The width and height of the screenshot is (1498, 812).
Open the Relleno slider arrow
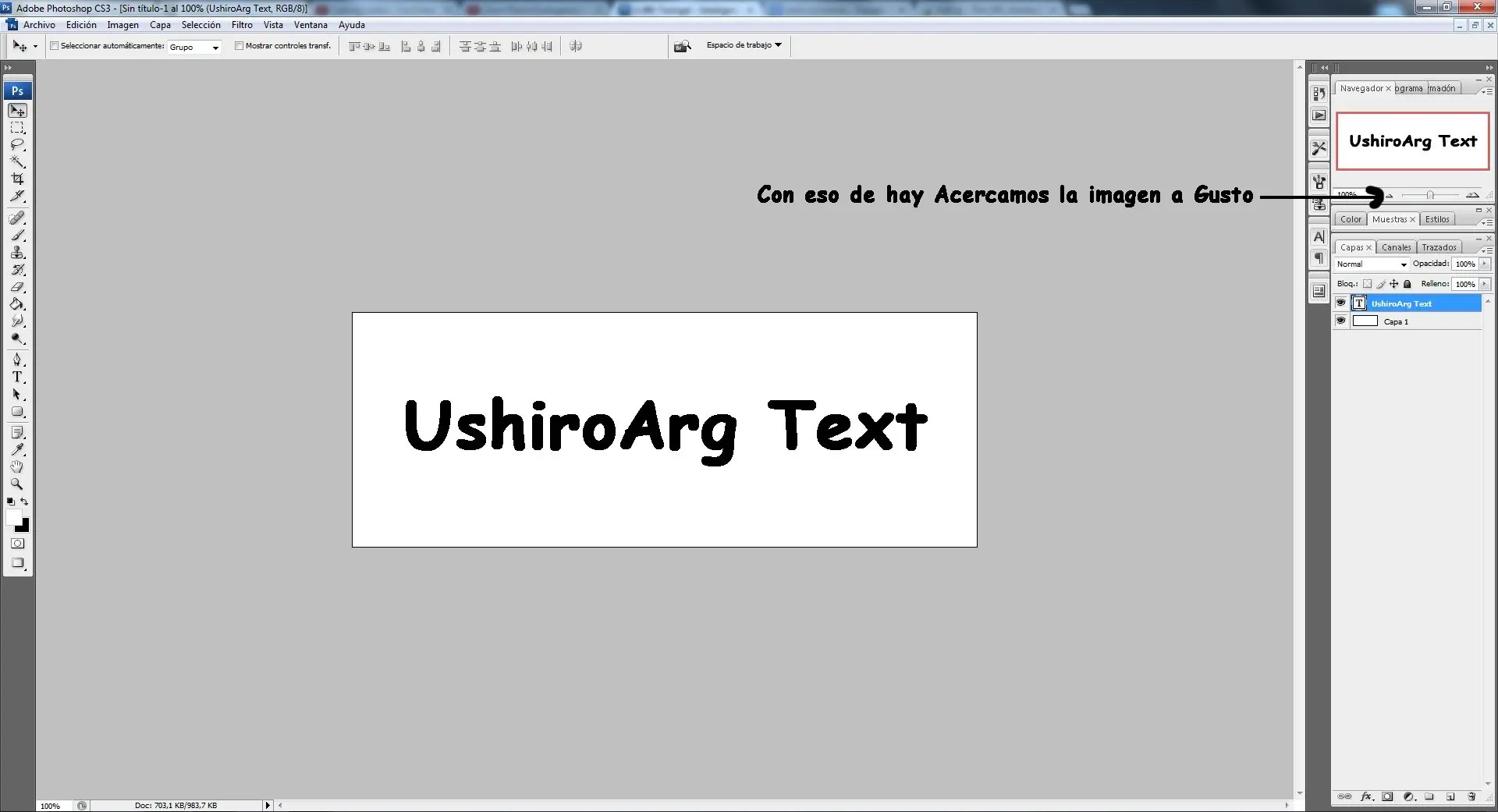coord(1484,284)
